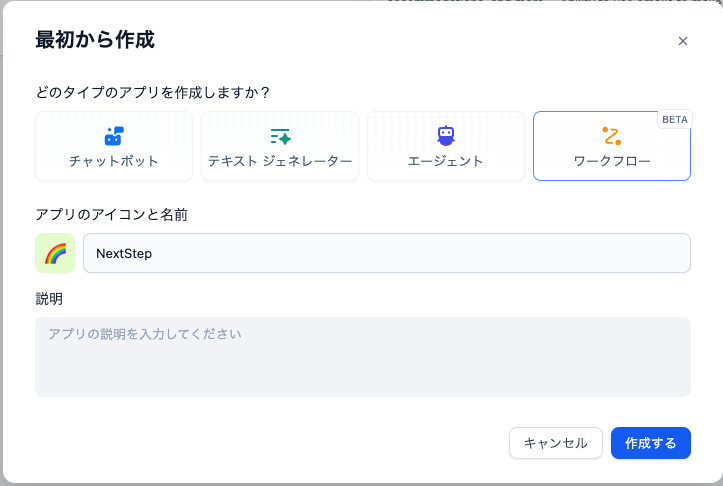Click the green テキスト ジェネレーター icon
723x486 pixels.
[x=280, y=136]
